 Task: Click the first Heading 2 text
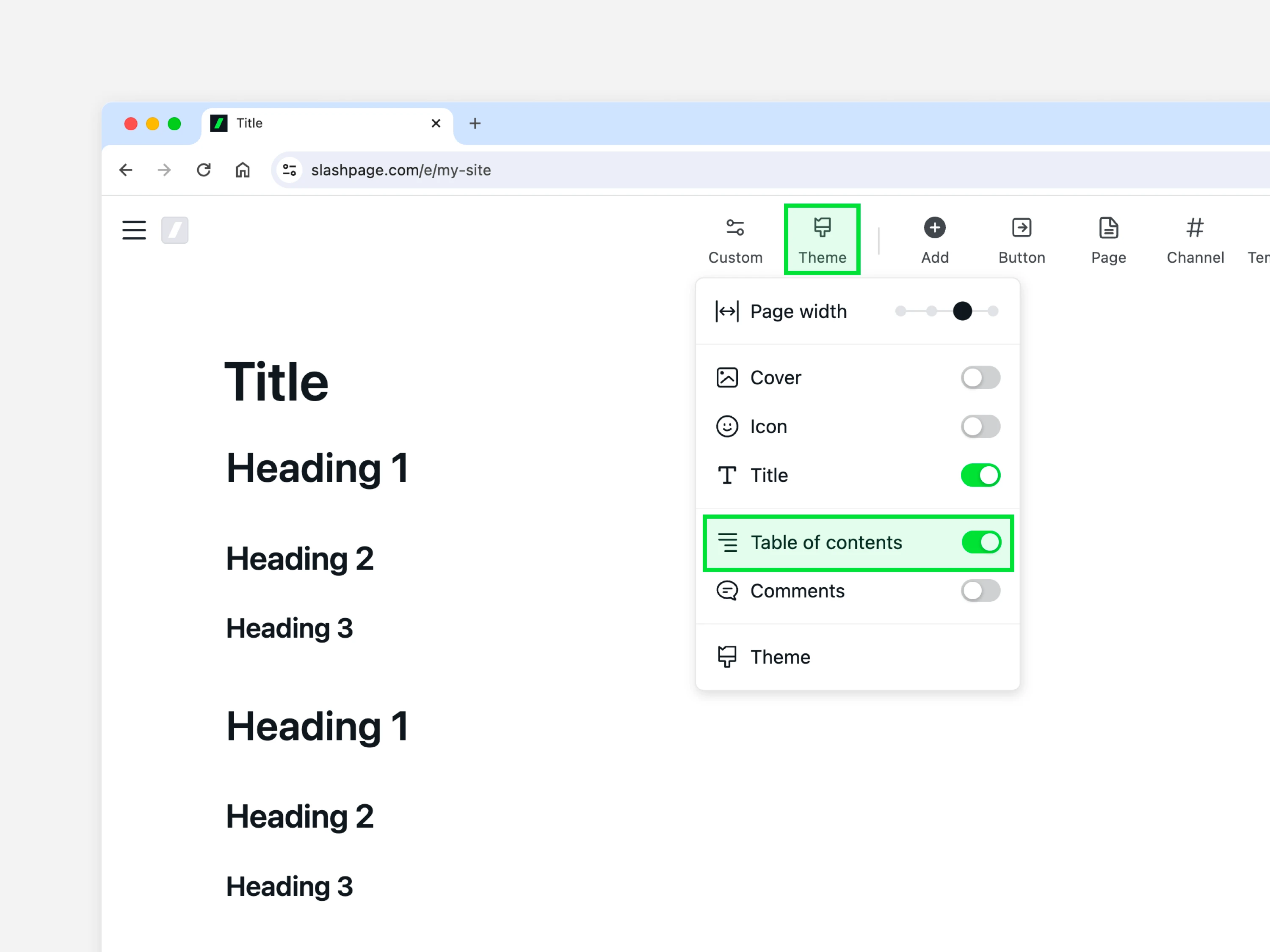[x=300, y=559]
